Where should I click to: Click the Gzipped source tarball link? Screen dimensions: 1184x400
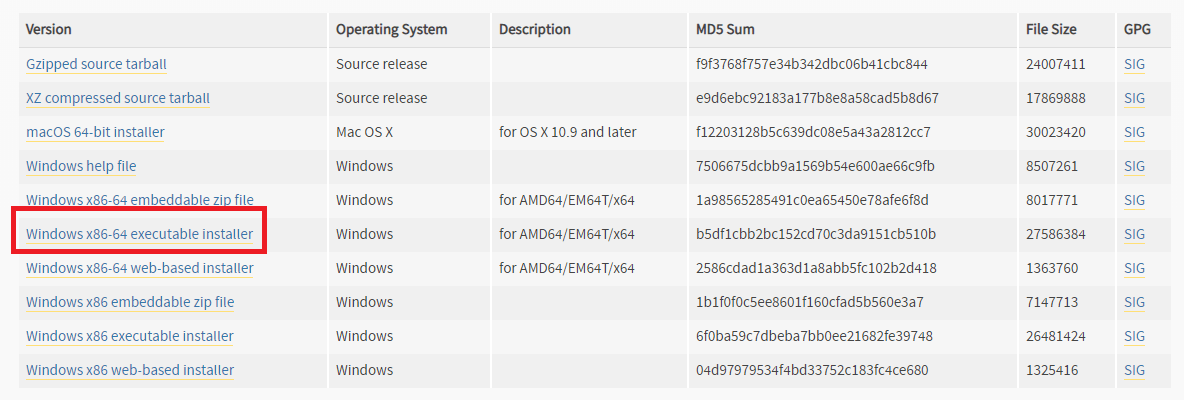(96, 64)
